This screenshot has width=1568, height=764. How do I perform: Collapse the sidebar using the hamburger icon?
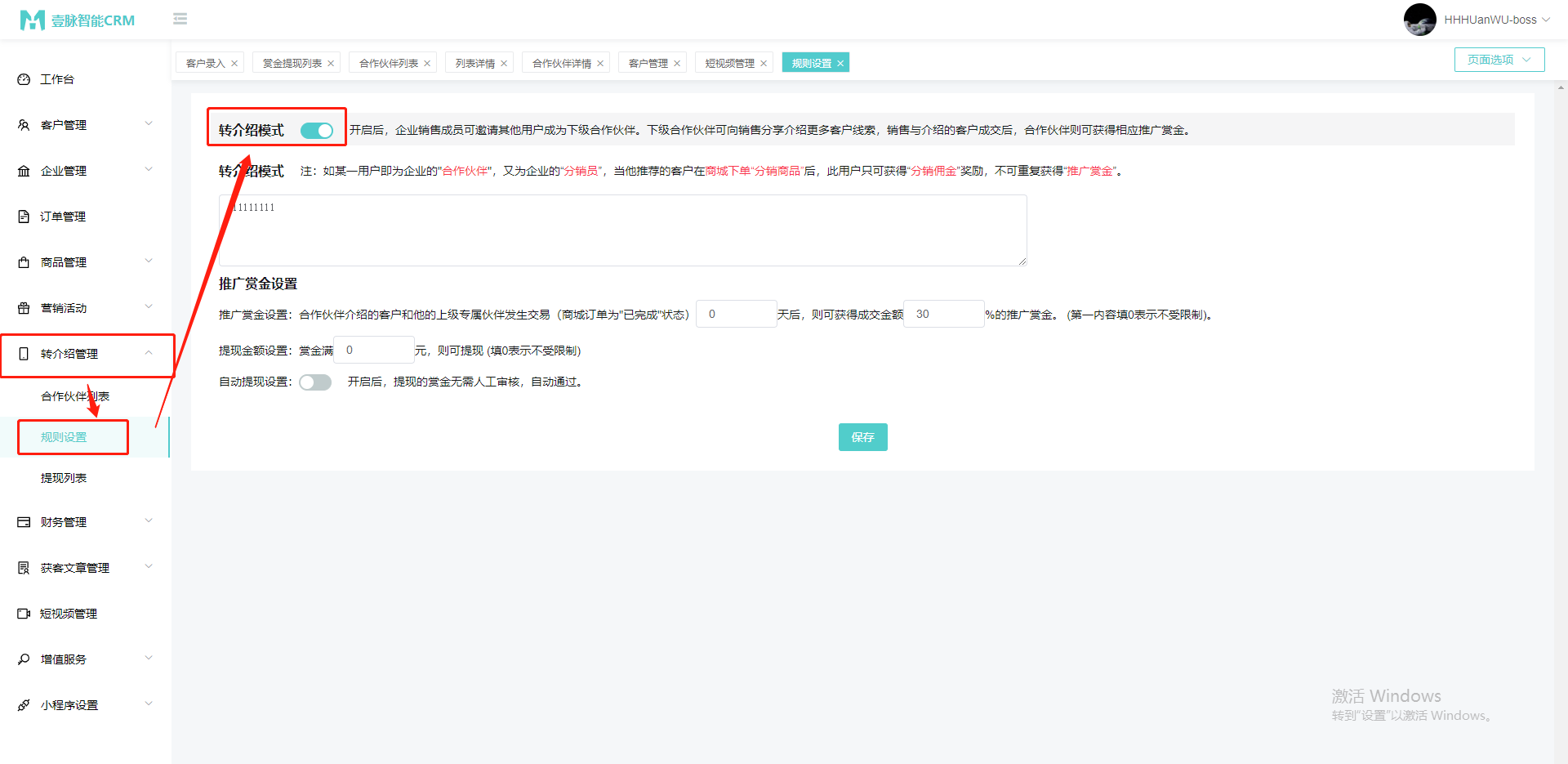[x=180, y=19]
